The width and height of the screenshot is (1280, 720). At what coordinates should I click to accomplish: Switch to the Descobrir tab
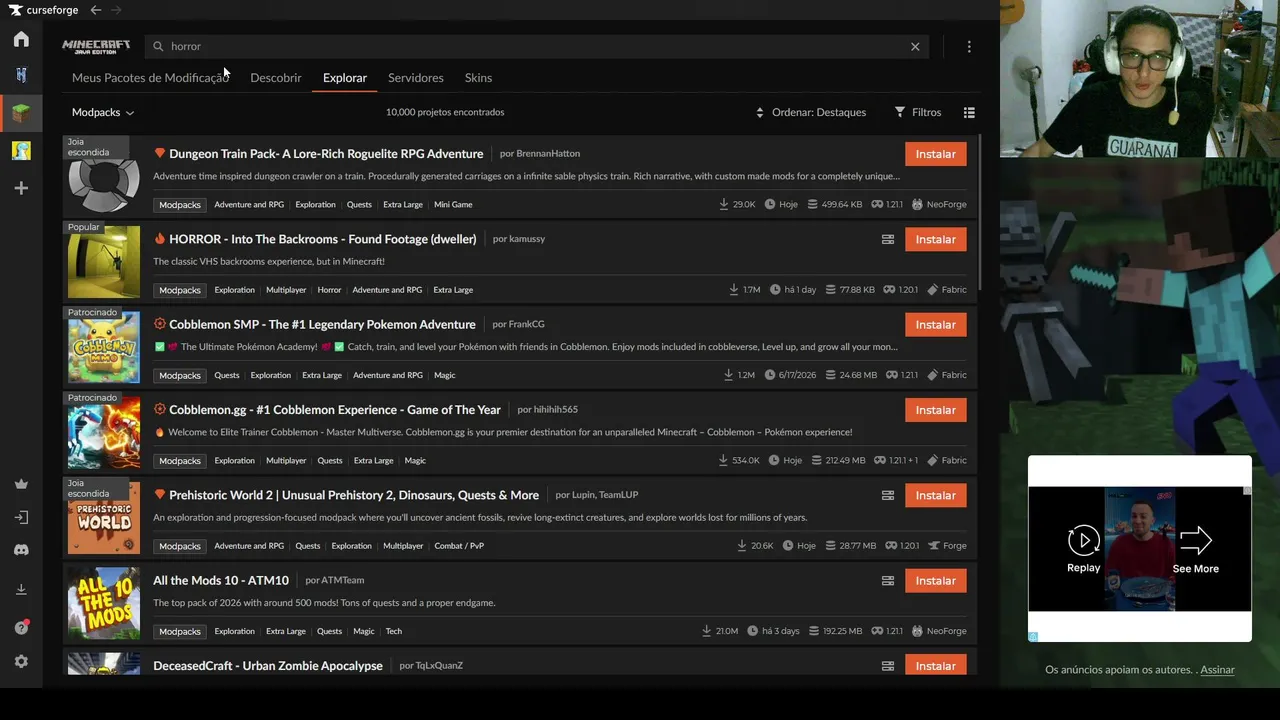click(x=276, y=78)
